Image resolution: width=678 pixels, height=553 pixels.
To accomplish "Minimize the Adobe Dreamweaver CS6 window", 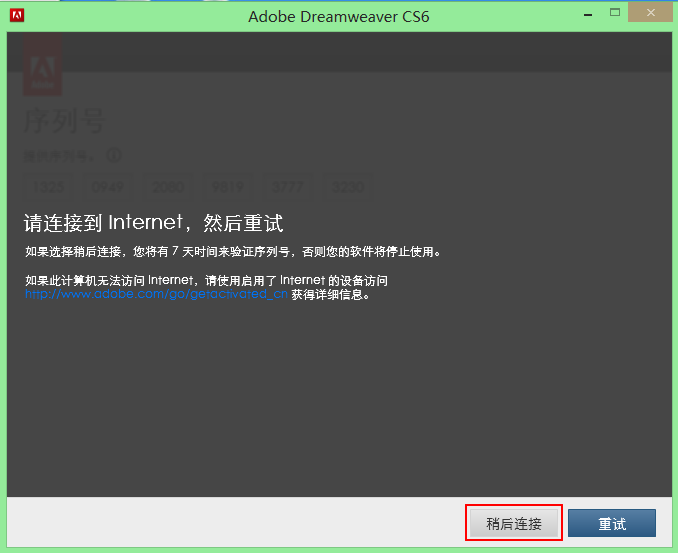I will pyautogui.click(x=588, y=15).
